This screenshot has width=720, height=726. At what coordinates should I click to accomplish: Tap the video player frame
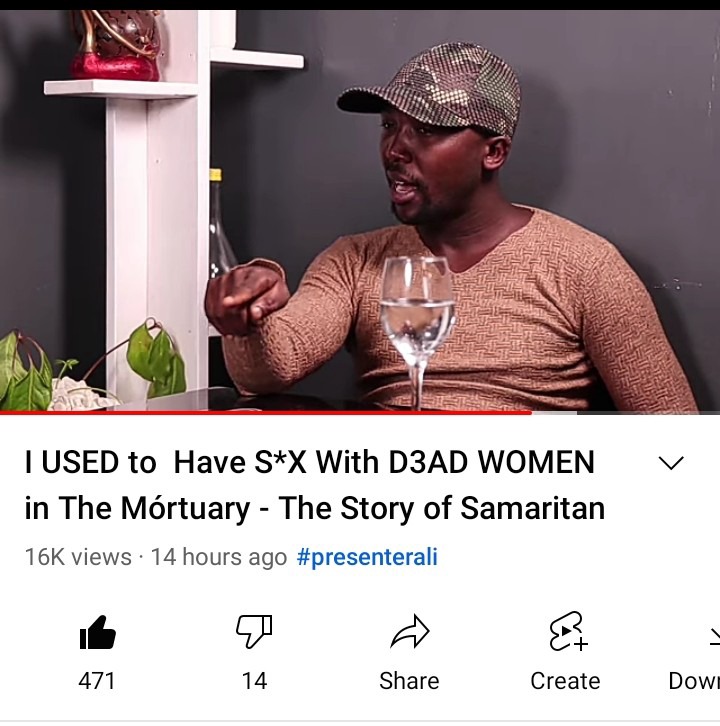pyautogui.click(x=360, y=211)
